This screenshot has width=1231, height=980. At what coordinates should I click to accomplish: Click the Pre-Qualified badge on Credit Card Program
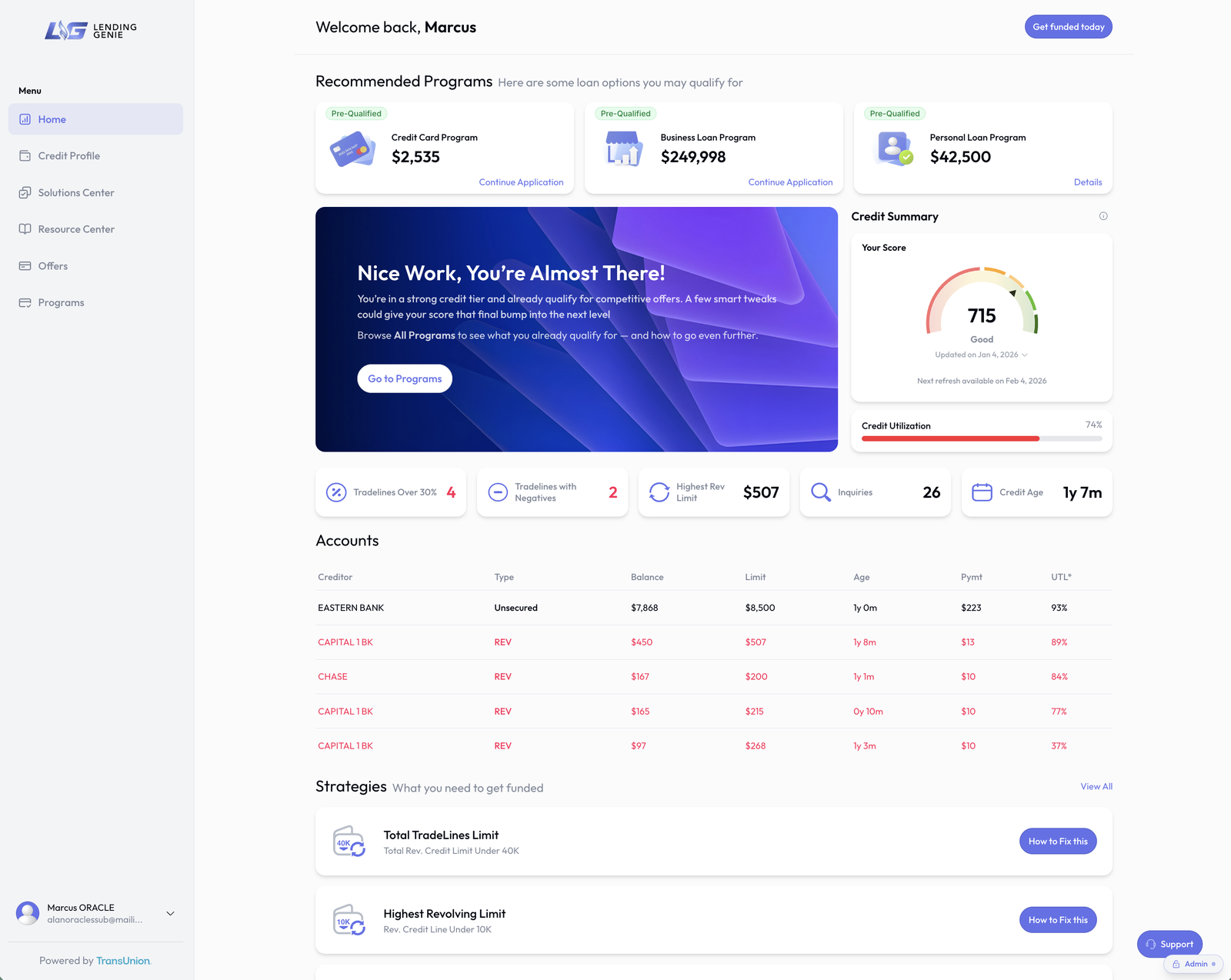pyautogui.click(x=356, y=113)
